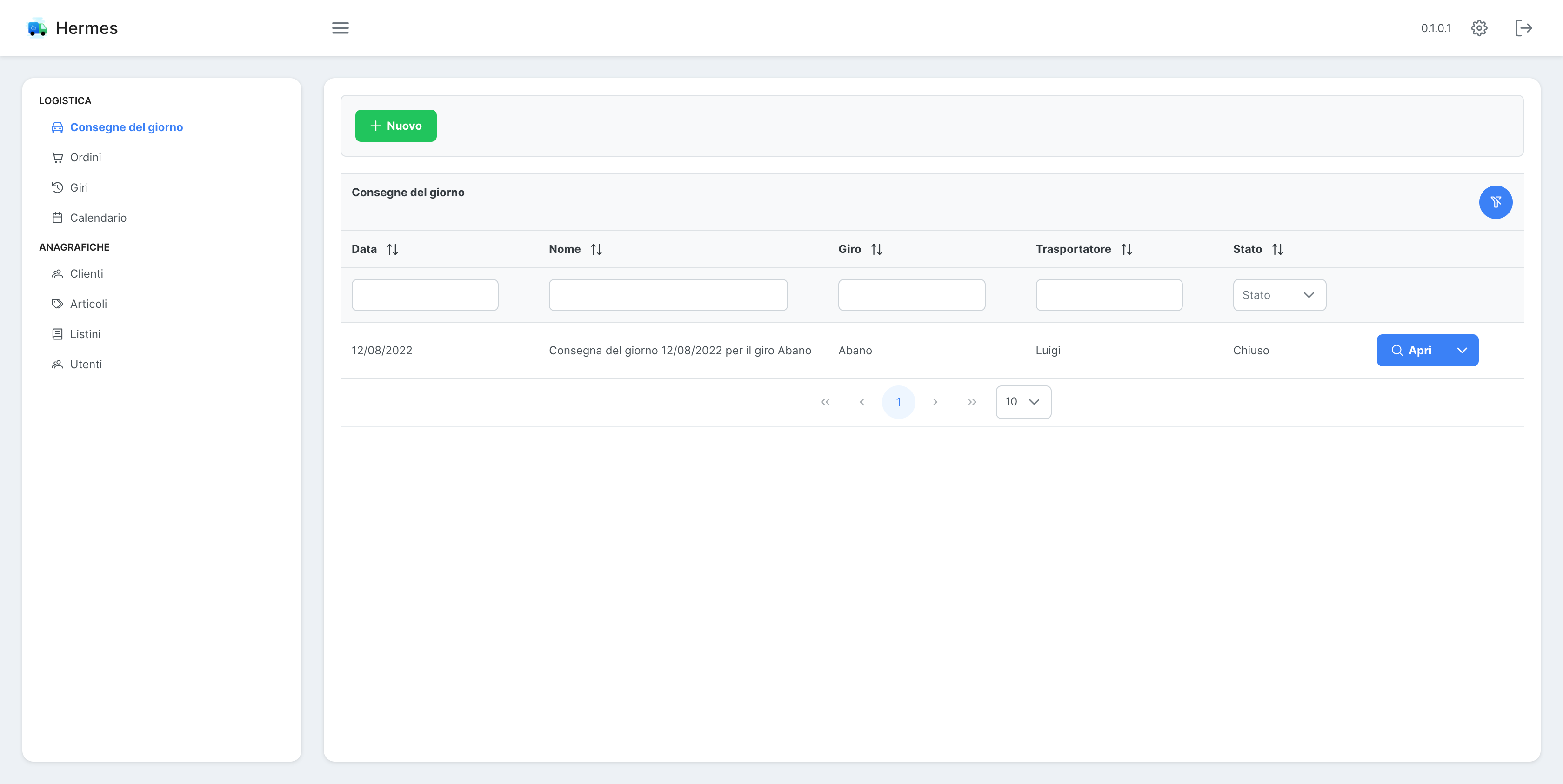The width and height of the screenshot is (1563, 784).
Task: Open the 12/08/2022 delivery with Apri
Action: (x=1411, y=351)
